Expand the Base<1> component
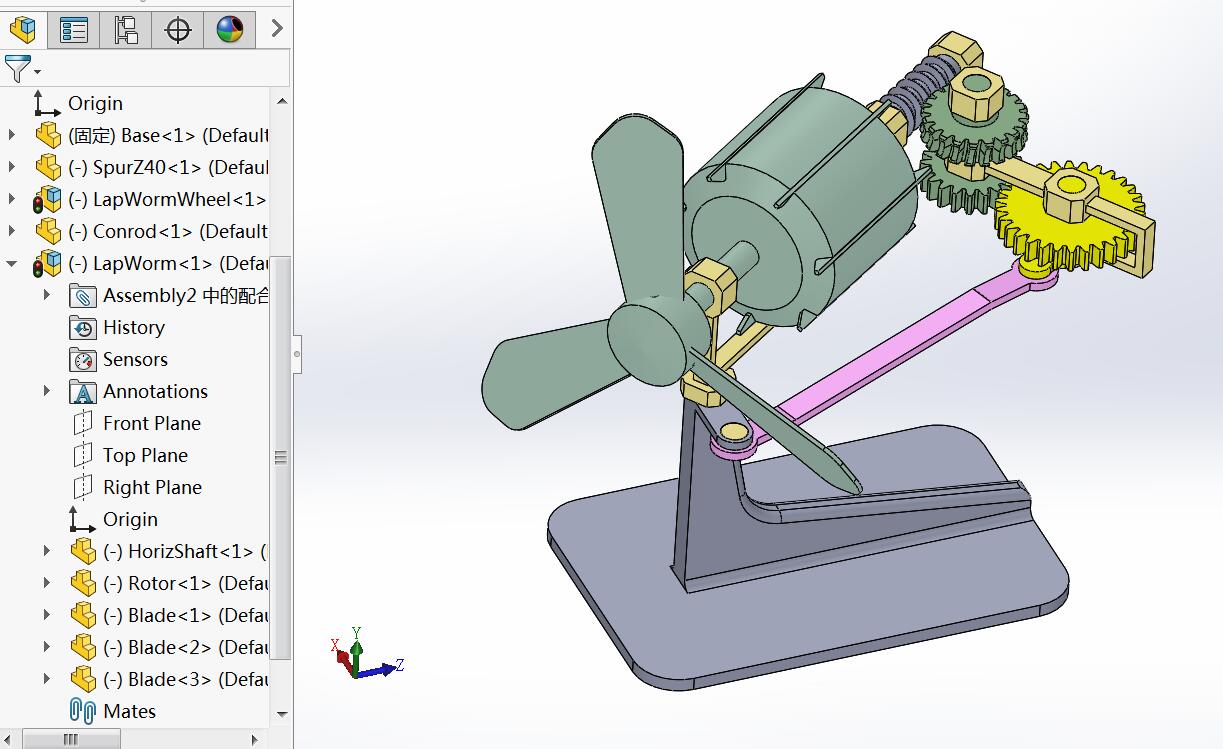Screen dimensions: 1223x749 coord(12,135)
